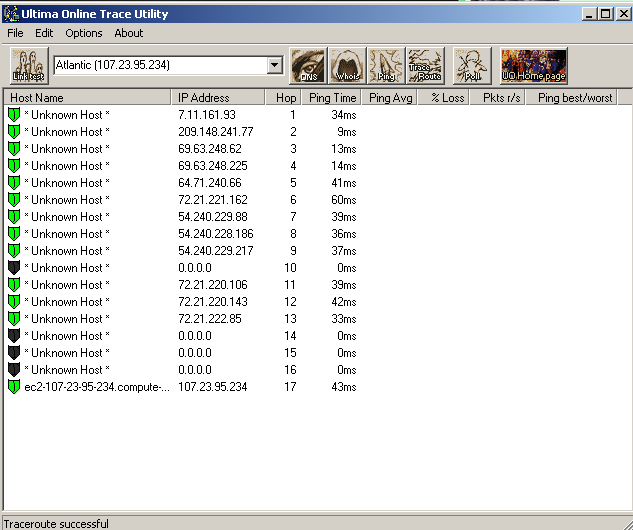Image resolution: width=633 pixels, height=530 pixels.
Task: Click the Hop column header
Action: (283, 98)
